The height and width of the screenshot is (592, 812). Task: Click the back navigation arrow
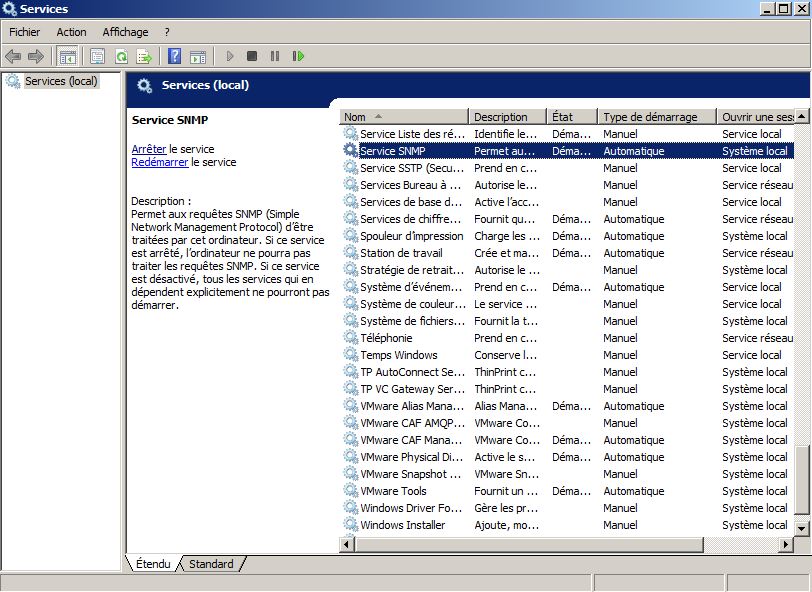(13, 56)
